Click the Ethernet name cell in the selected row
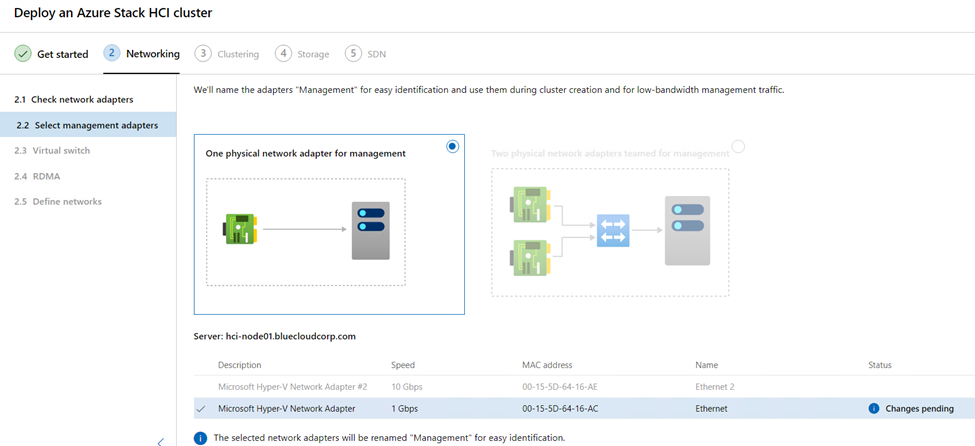This screenshot has height=446, width=975. (711, 409)
